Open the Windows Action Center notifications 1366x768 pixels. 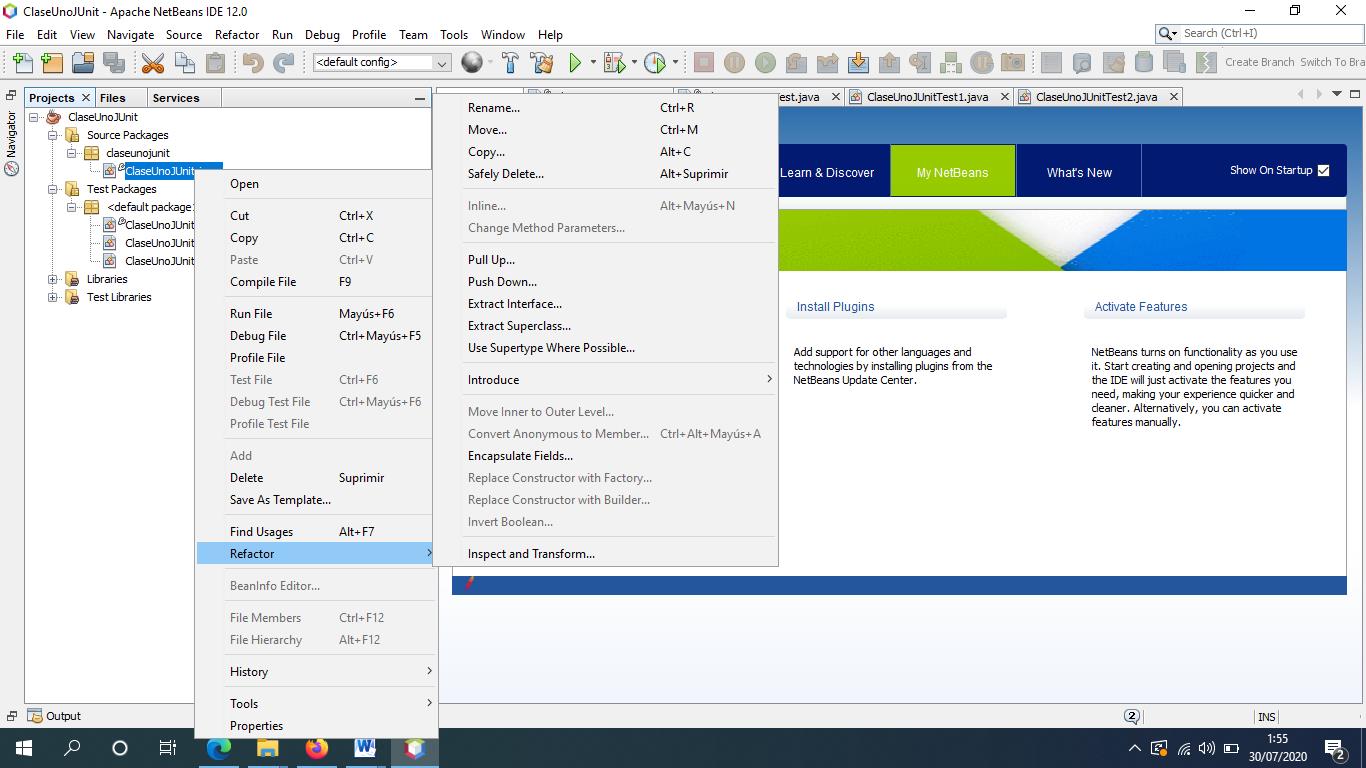click(x=1335, y=748)
